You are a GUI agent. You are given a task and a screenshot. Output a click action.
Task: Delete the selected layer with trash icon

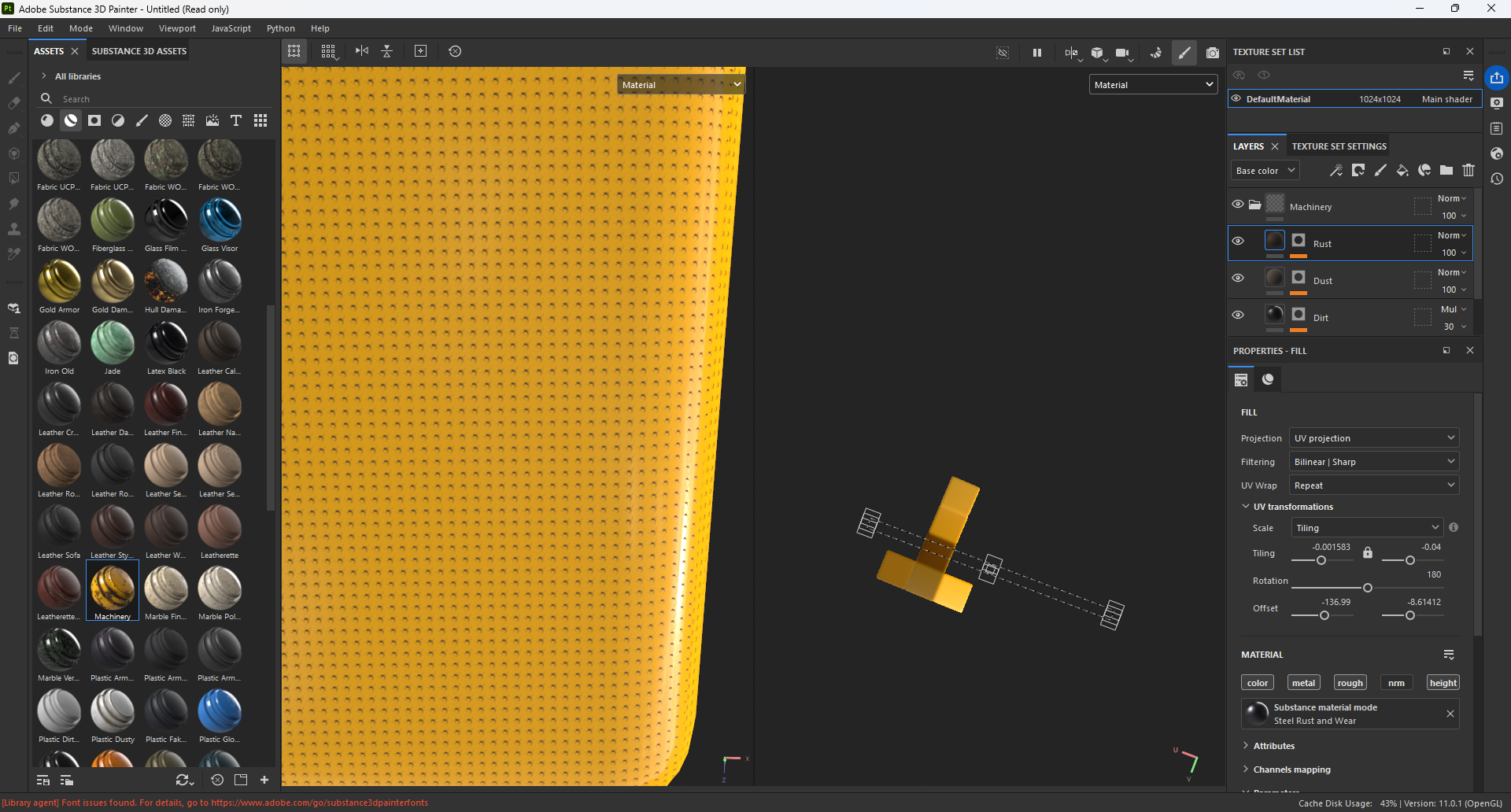(x=1469, y=170)
